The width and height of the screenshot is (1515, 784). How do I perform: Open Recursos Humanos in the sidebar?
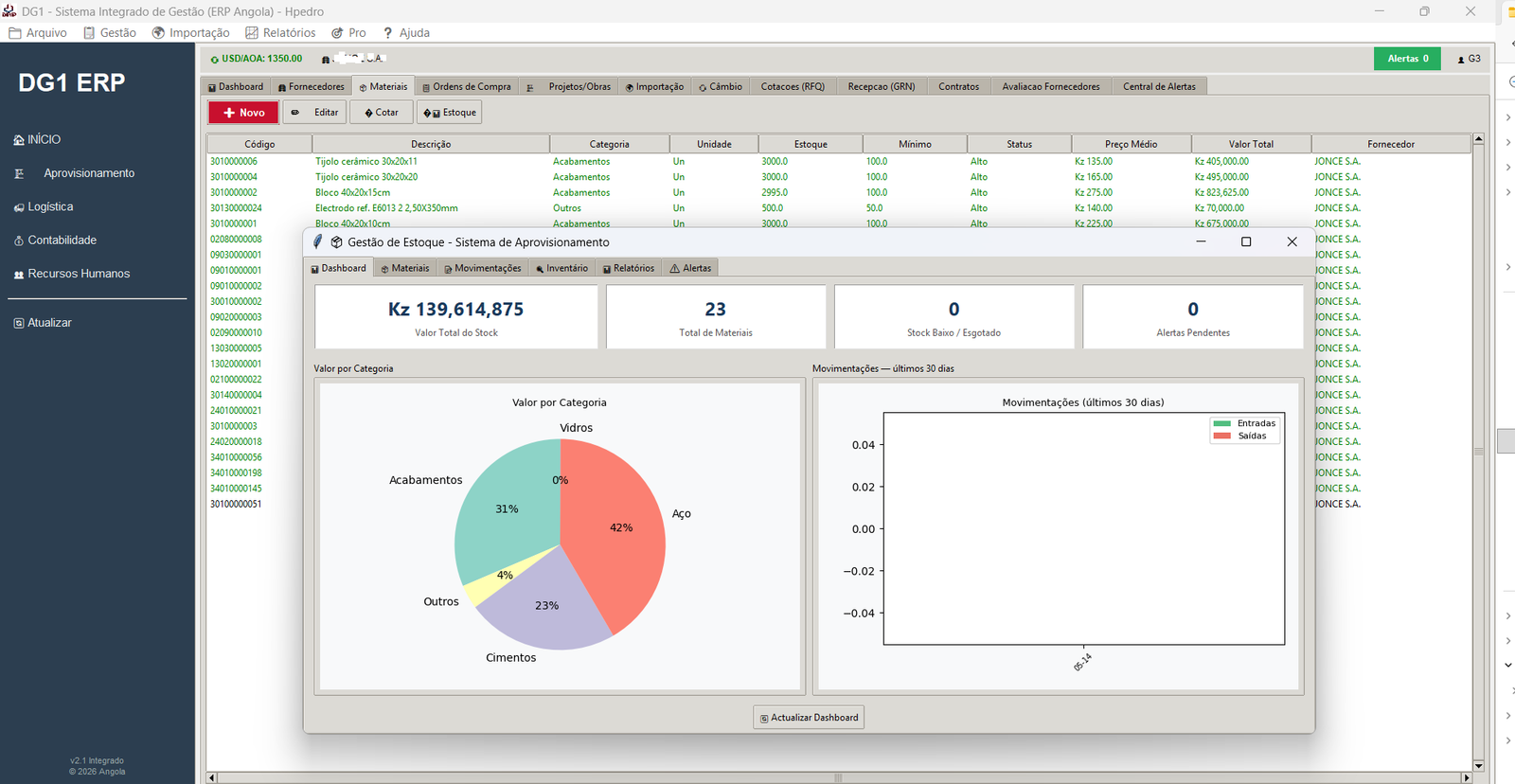pos(72,274)
